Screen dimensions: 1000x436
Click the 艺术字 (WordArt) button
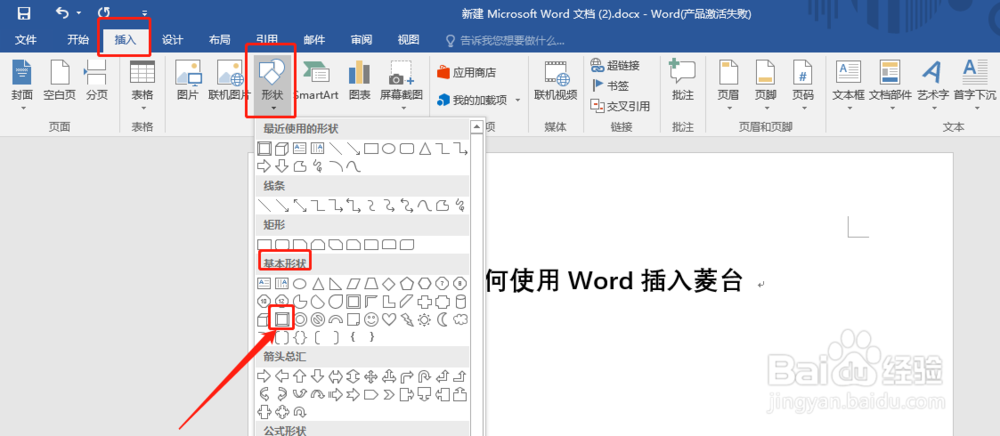pos(933,86)
